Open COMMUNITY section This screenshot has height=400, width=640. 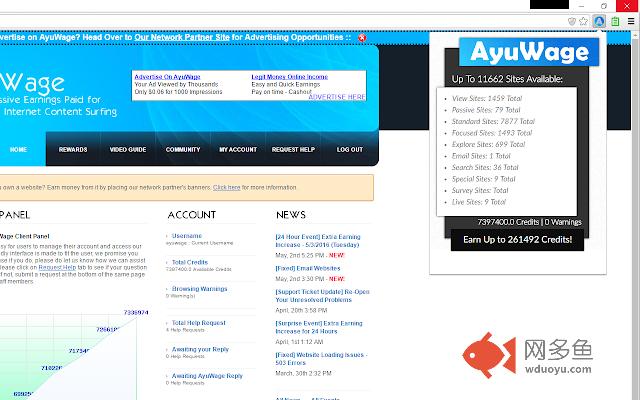point(183,149)
